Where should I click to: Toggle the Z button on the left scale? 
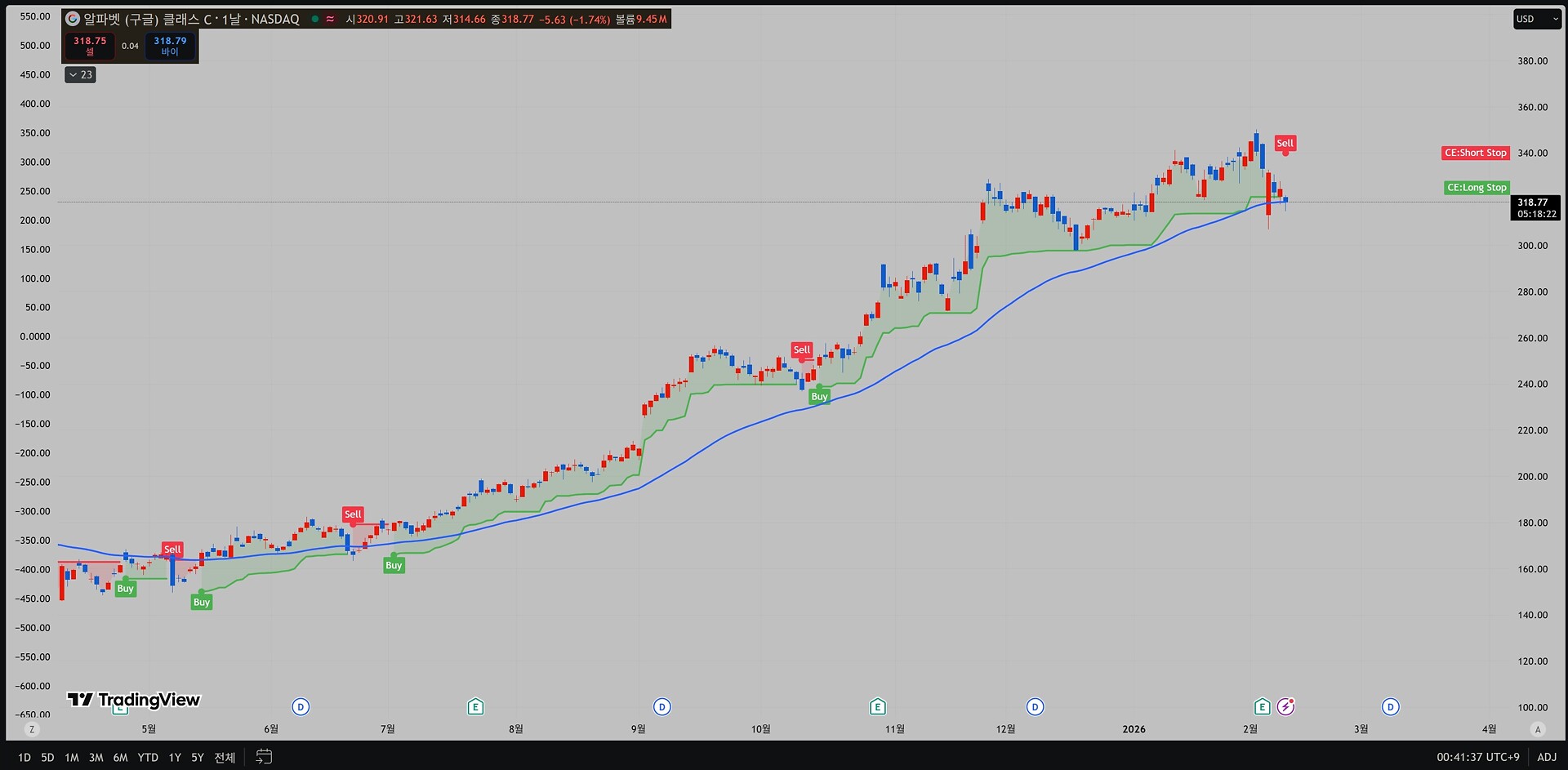click(x=32, y=729)
